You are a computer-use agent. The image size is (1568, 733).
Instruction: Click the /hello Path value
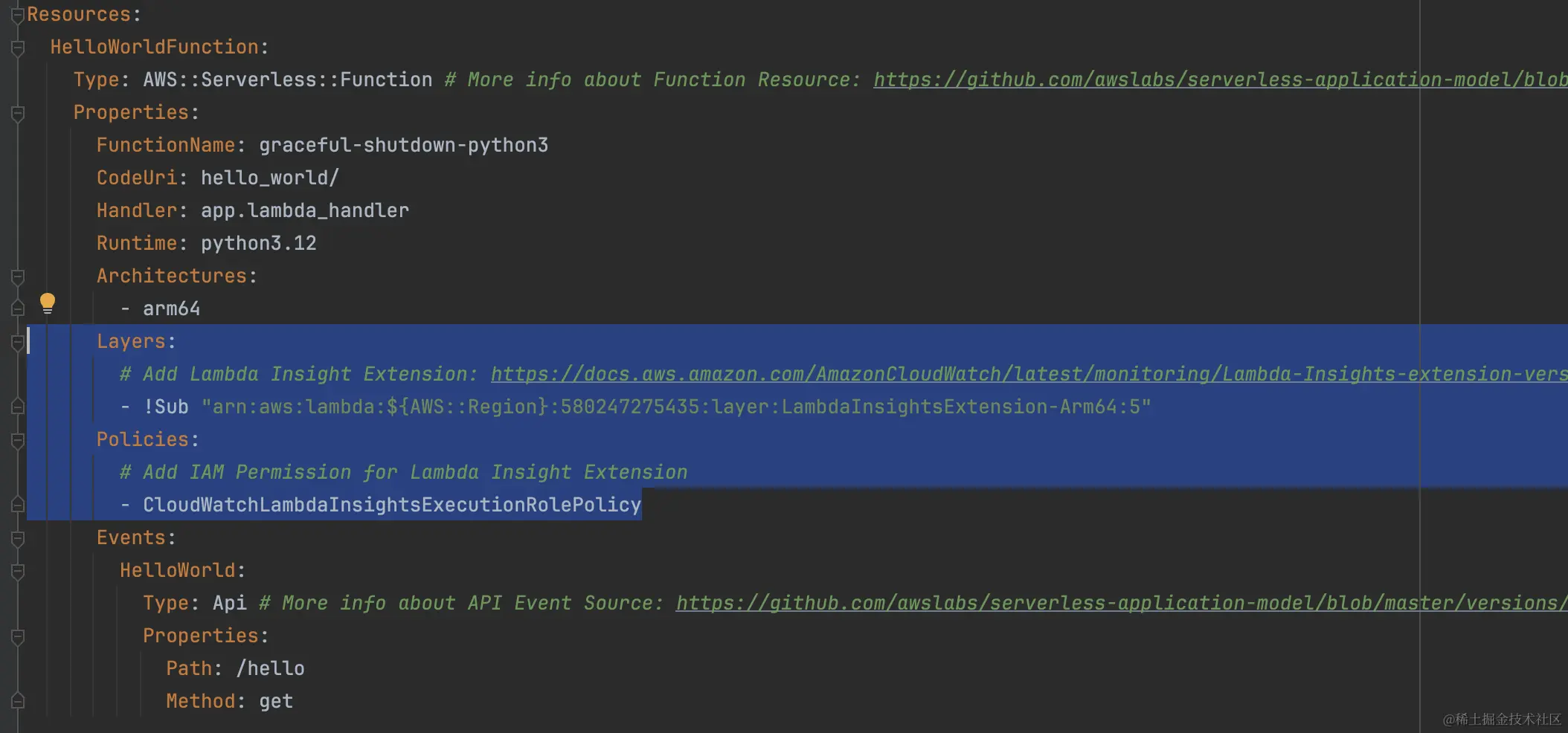tap(270, 669)
